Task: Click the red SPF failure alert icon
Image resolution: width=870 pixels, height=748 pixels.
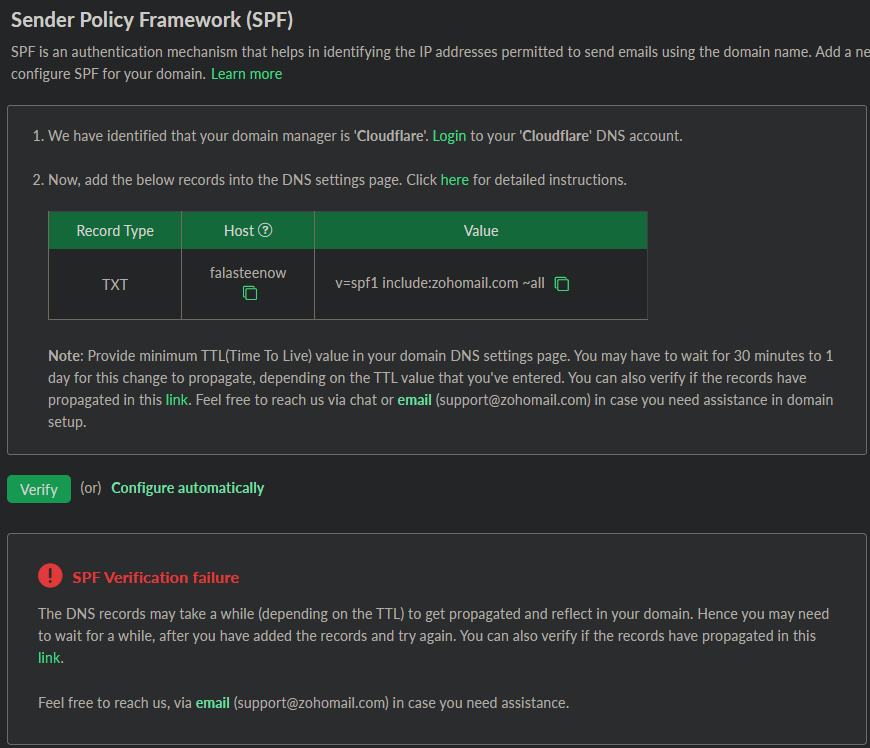Action: click(50, 576)
